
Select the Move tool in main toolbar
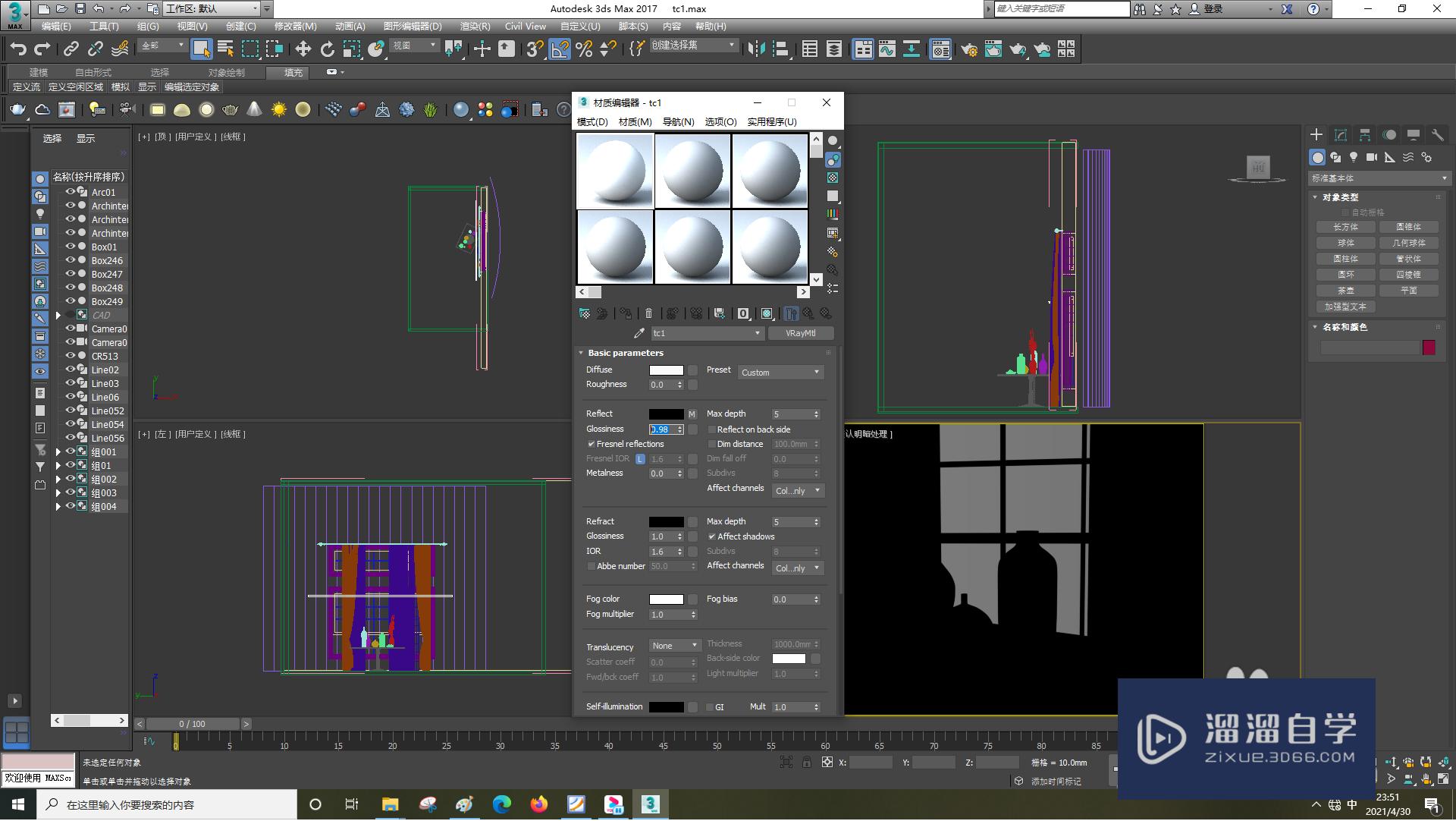[x=303, y=49]
